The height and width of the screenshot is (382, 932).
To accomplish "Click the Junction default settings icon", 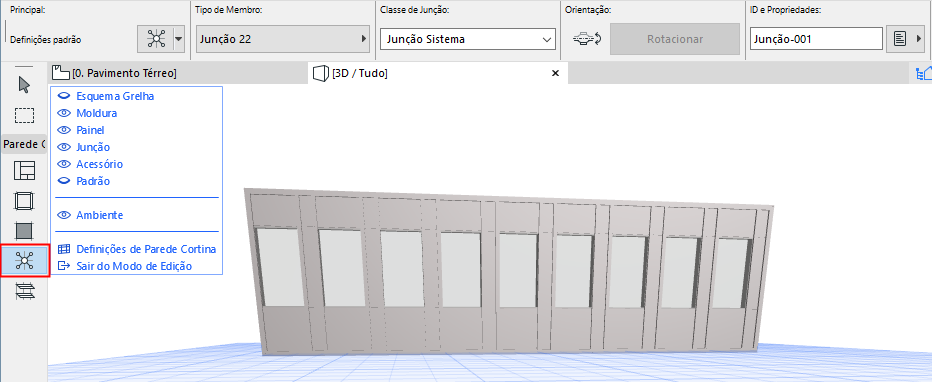I will (156, 40).
